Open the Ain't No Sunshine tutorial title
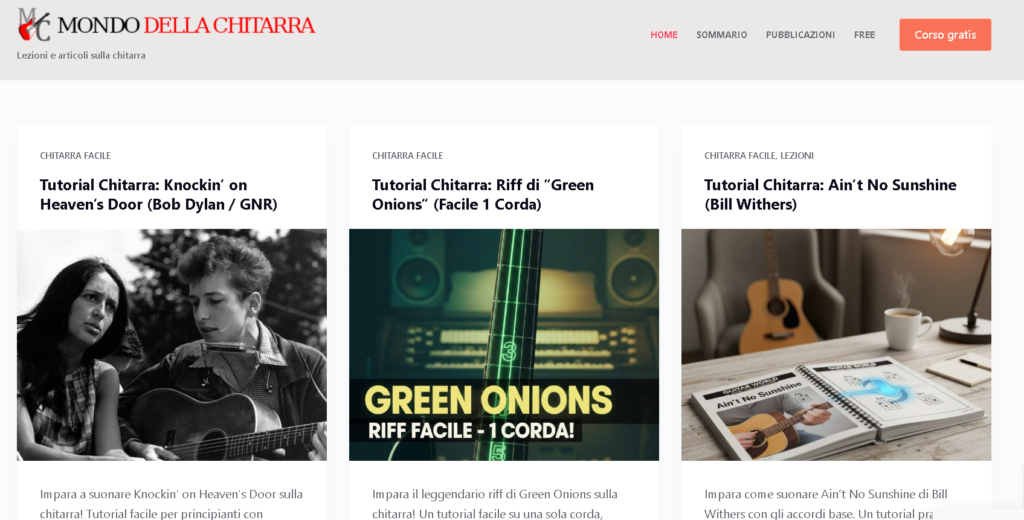Screen dimensions: 1024x520 click(x=830, y=195)
